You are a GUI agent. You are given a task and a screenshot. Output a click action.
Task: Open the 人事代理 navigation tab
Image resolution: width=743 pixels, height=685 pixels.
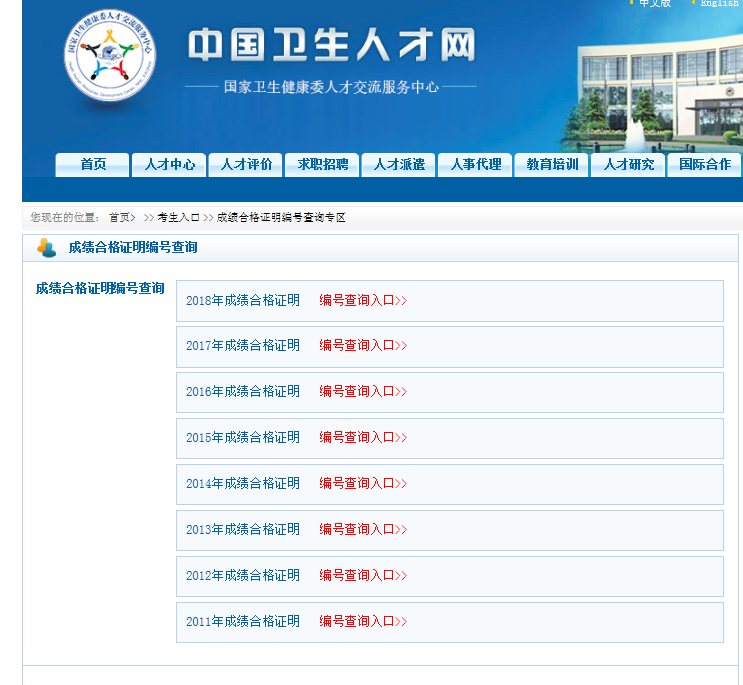[475, 164]
